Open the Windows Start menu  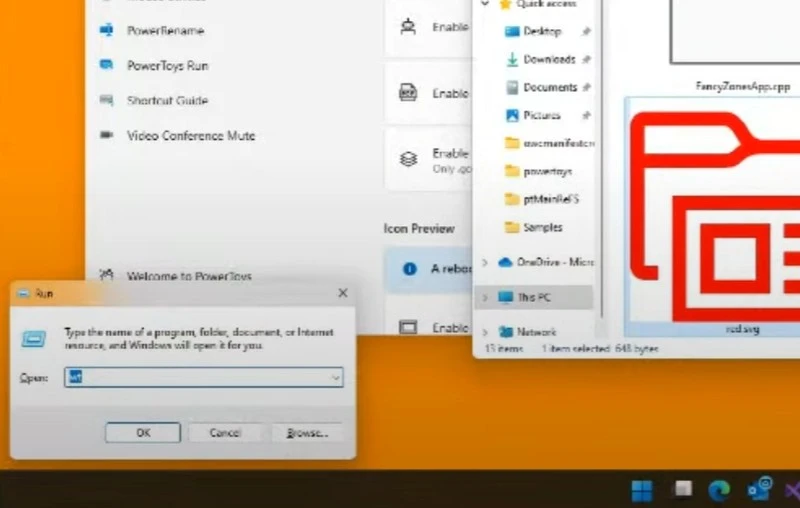pos(641,490)
